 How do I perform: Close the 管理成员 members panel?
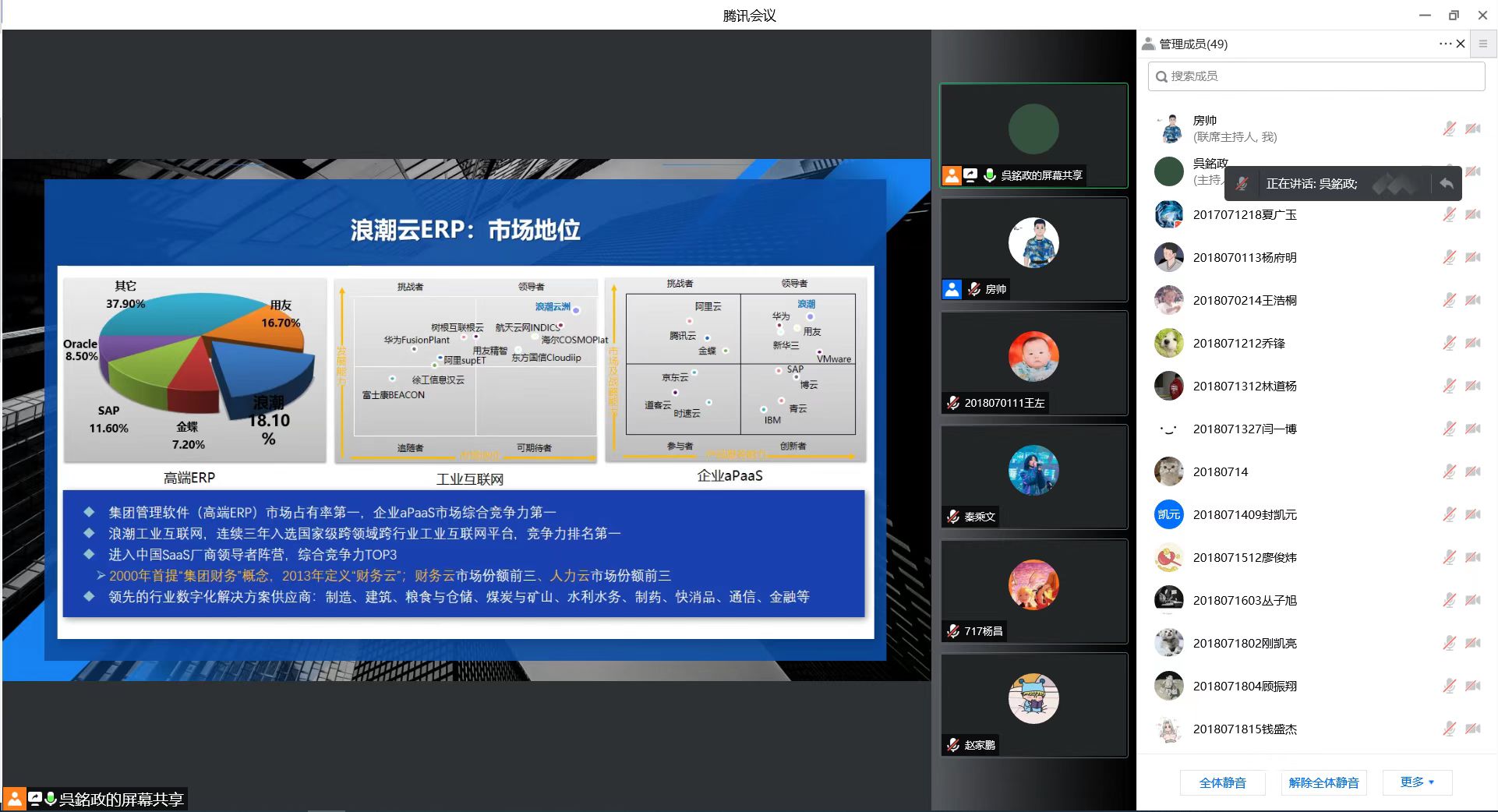(1461, 44)
